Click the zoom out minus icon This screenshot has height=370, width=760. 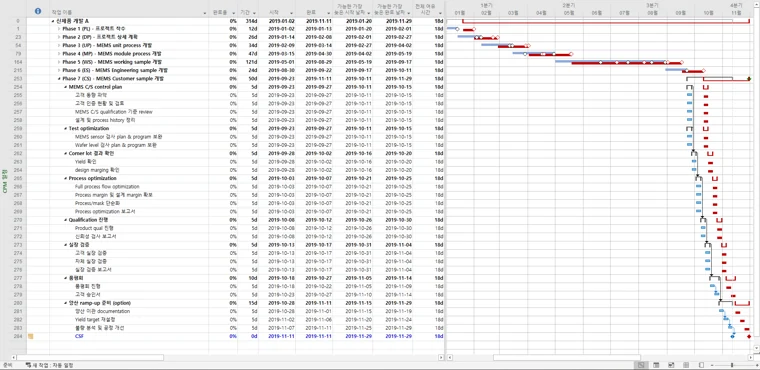[x=712, y=365]
